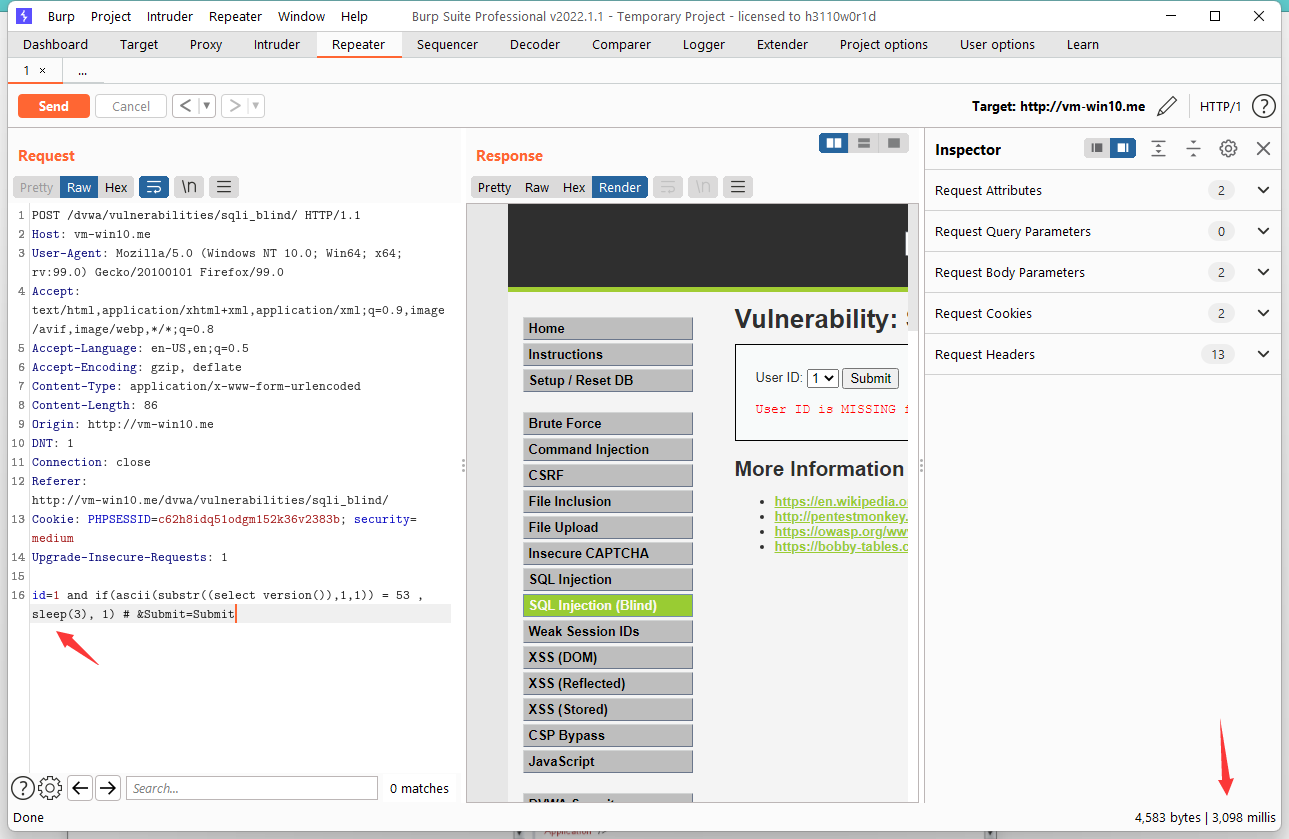Expand all Inspector sections icon

[1158, 148]
